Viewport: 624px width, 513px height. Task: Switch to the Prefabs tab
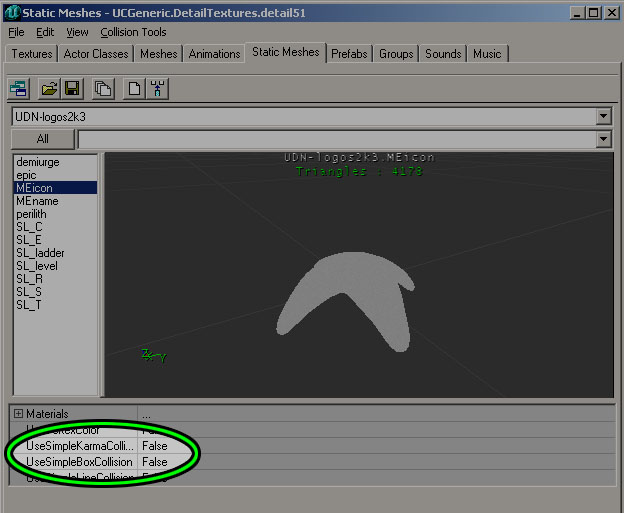(x=349, y=54)
